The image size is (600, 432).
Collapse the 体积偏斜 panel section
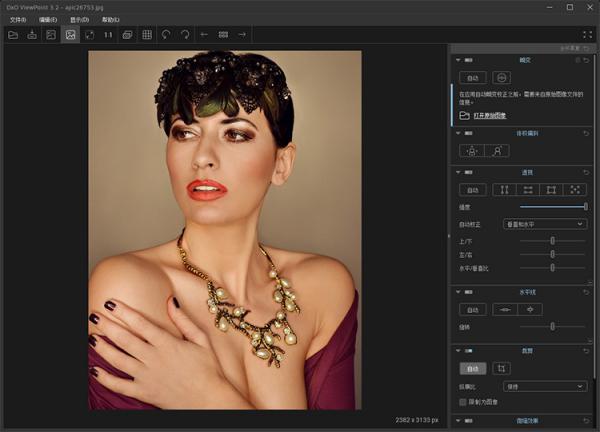tap(458, 131)
